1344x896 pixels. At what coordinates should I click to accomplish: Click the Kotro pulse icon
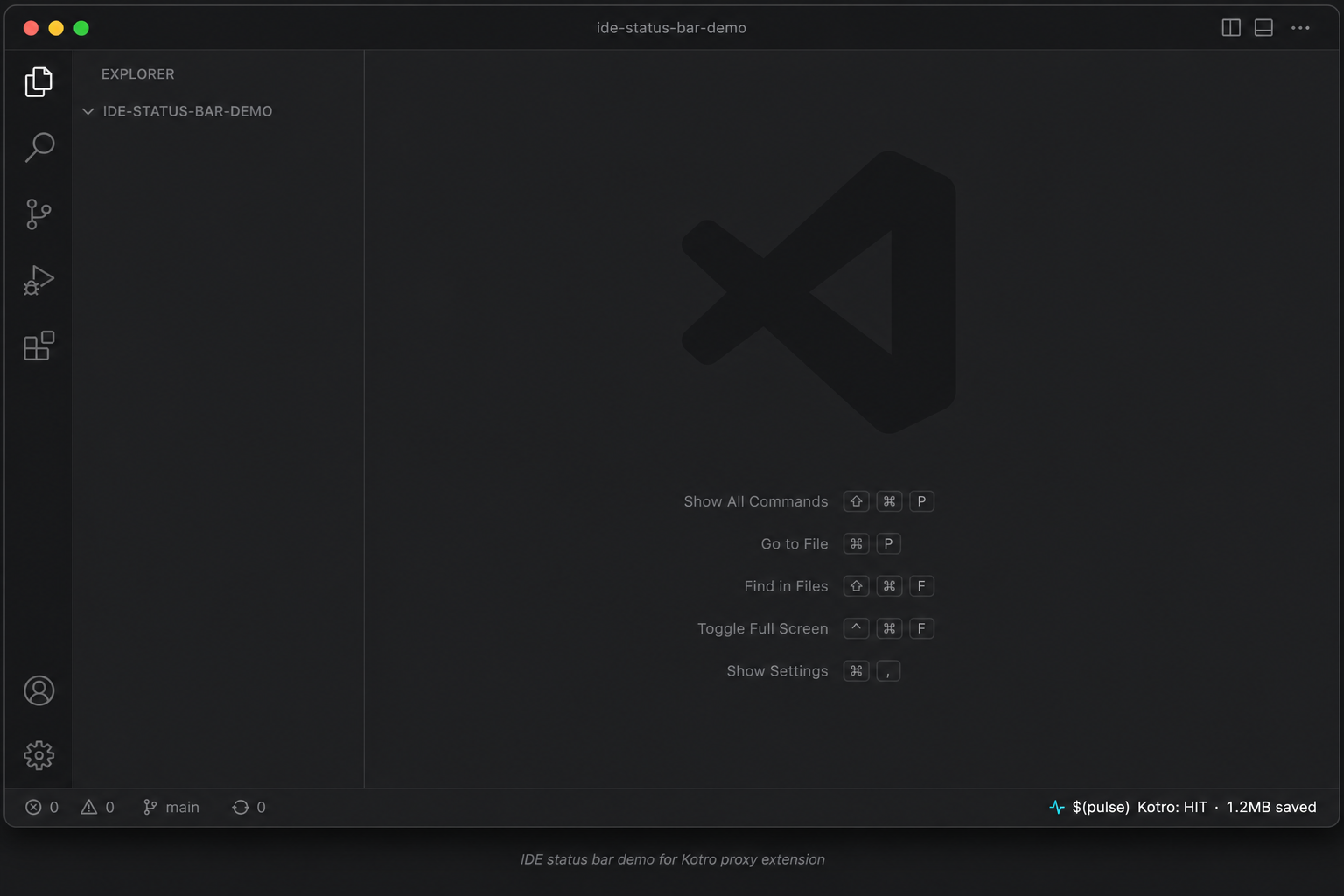click(x=1057, y=807)
